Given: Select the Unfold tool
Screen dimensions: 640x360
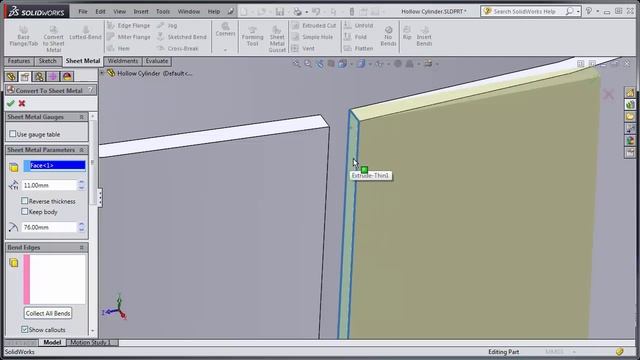Looking at the screenshot, I should point(358,25).
